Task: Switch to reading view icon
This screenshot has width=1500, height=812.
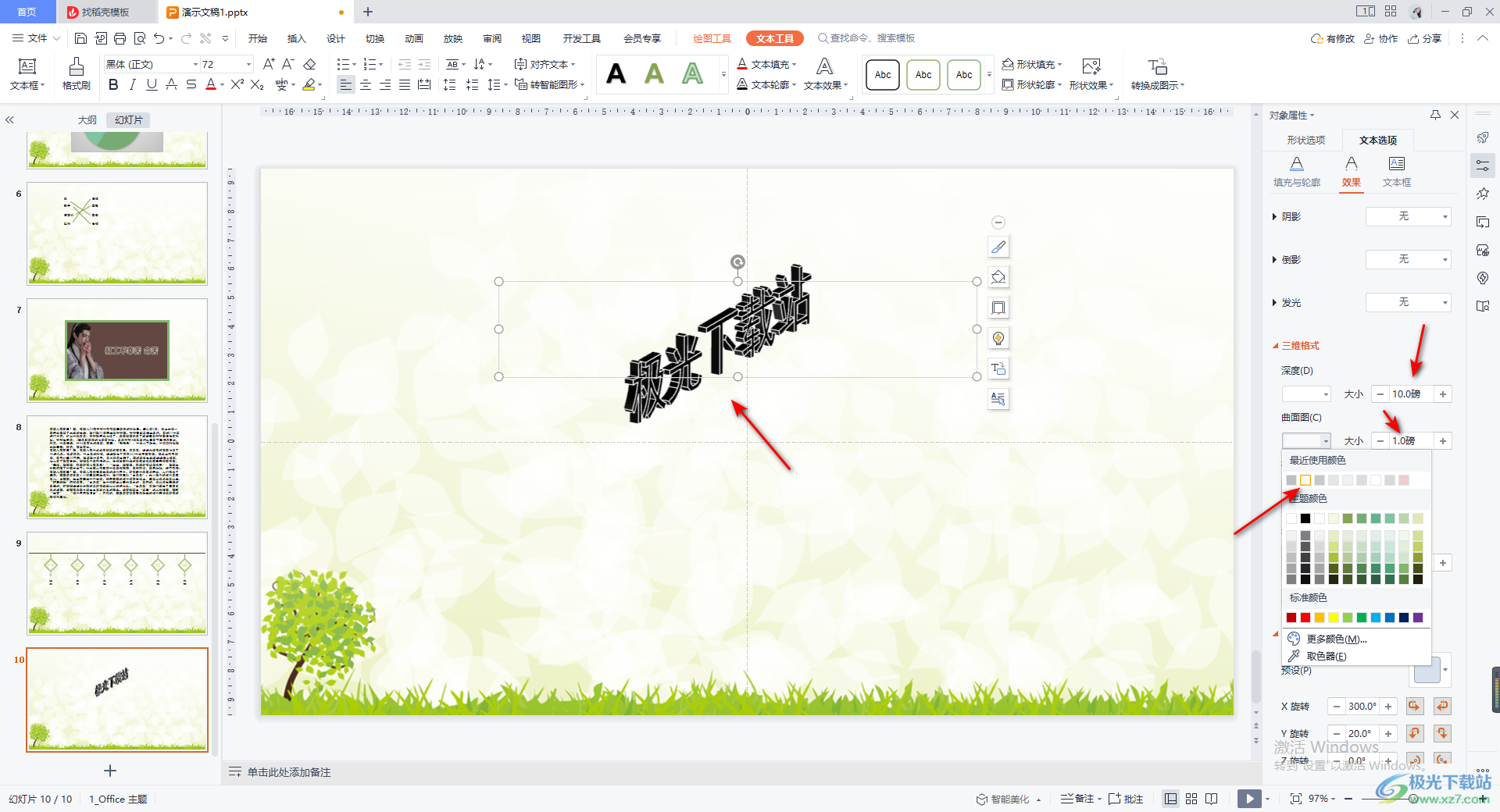Action: (1212, 799)
